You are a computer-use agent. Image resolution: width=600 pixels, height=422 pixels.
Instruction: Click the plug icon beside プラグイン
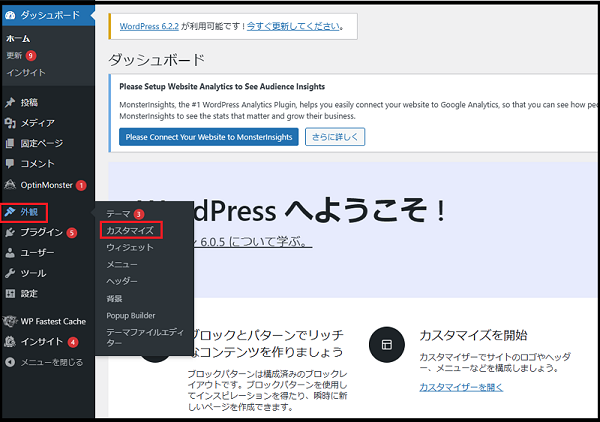[10, 233]
